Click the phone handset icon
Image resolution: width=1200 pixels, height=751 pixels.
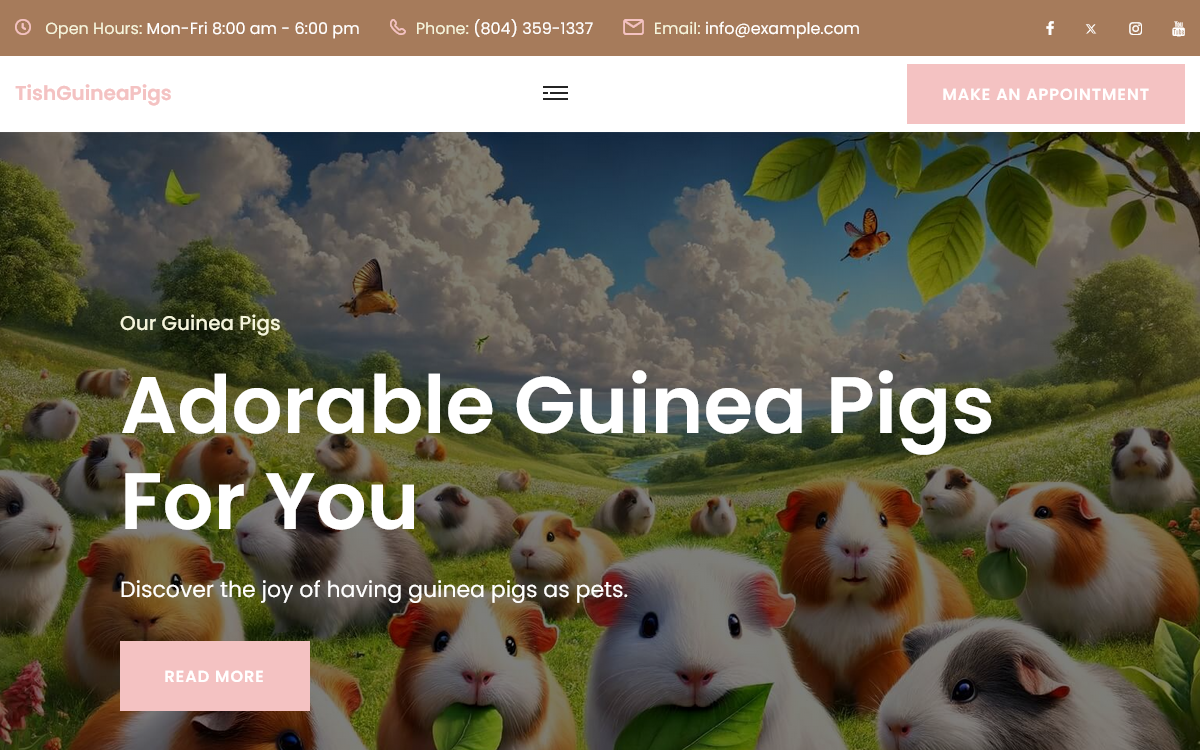point(398,27)
